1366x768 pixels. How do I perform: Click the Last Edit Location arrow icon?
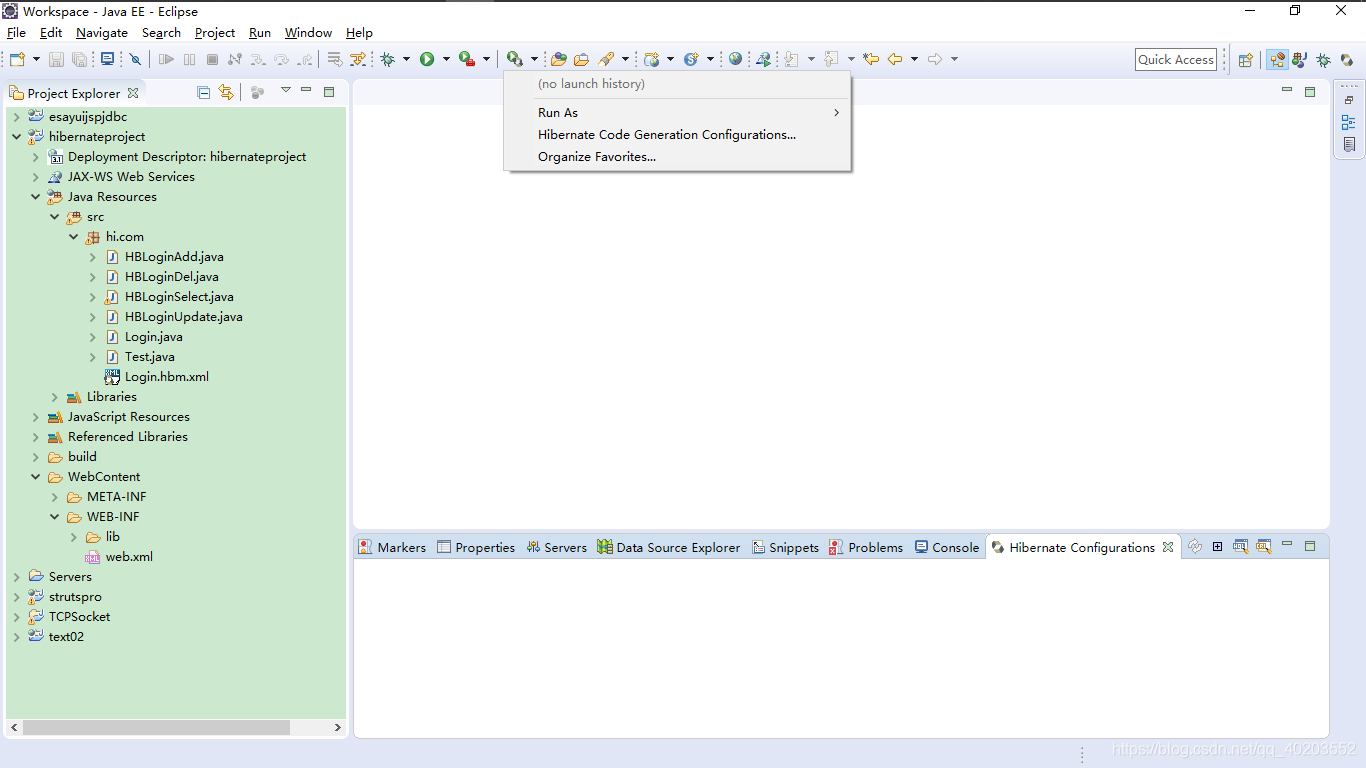[871, 60]
